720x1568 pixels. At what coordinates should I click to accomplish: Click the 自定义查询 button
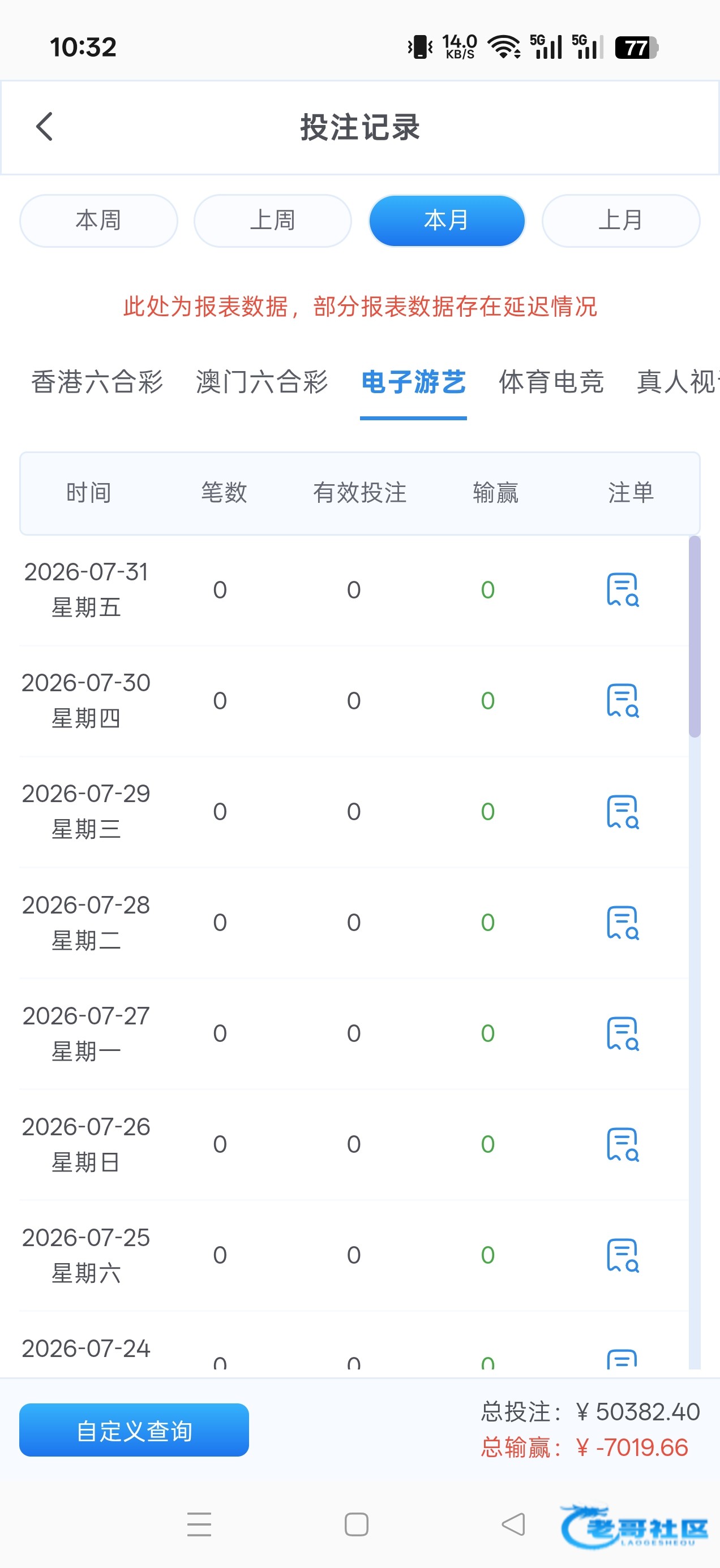pyautogui.click(x=134, y=1430)
